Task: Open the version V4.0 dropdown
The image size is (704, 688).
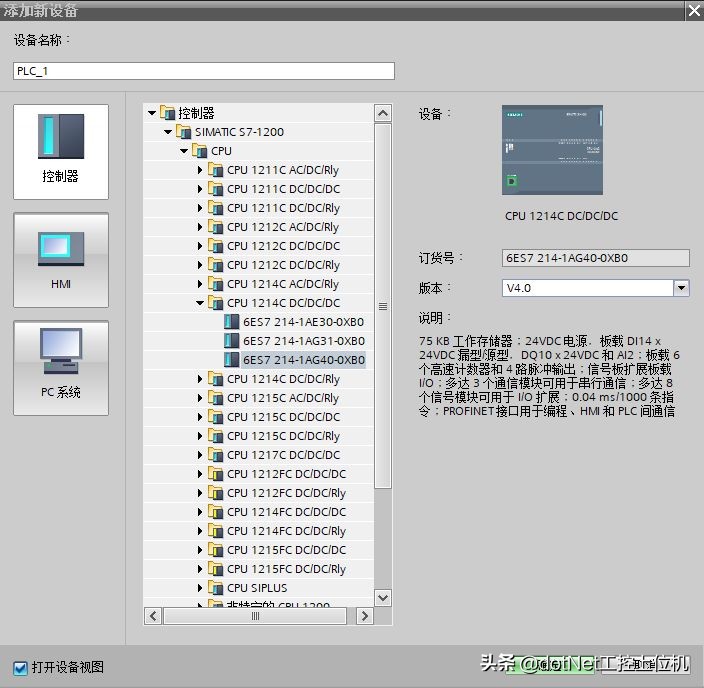Action: (681, 288)
